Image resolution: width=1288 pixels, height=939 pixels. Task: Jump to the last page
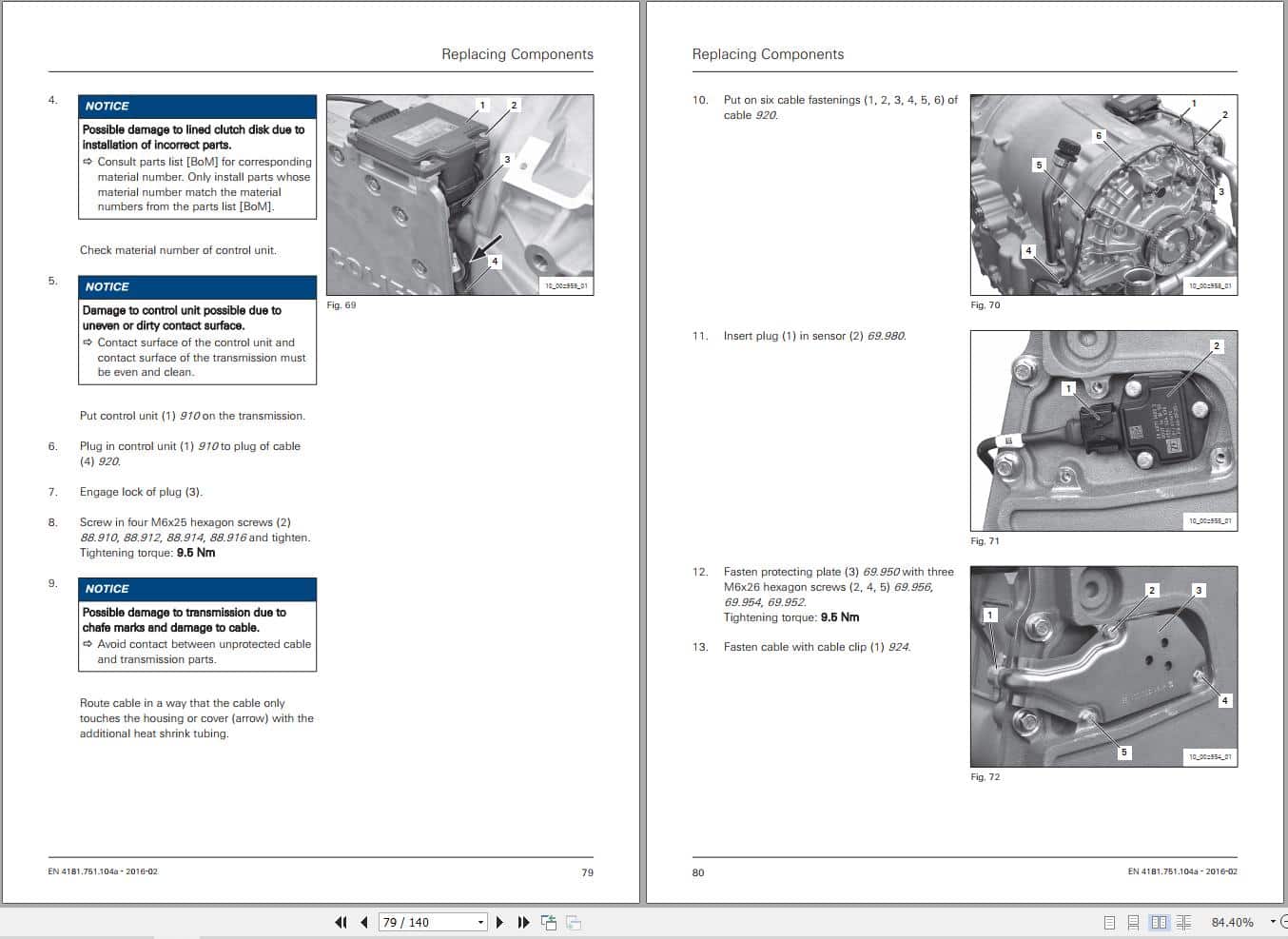click(x=523, y=922)
